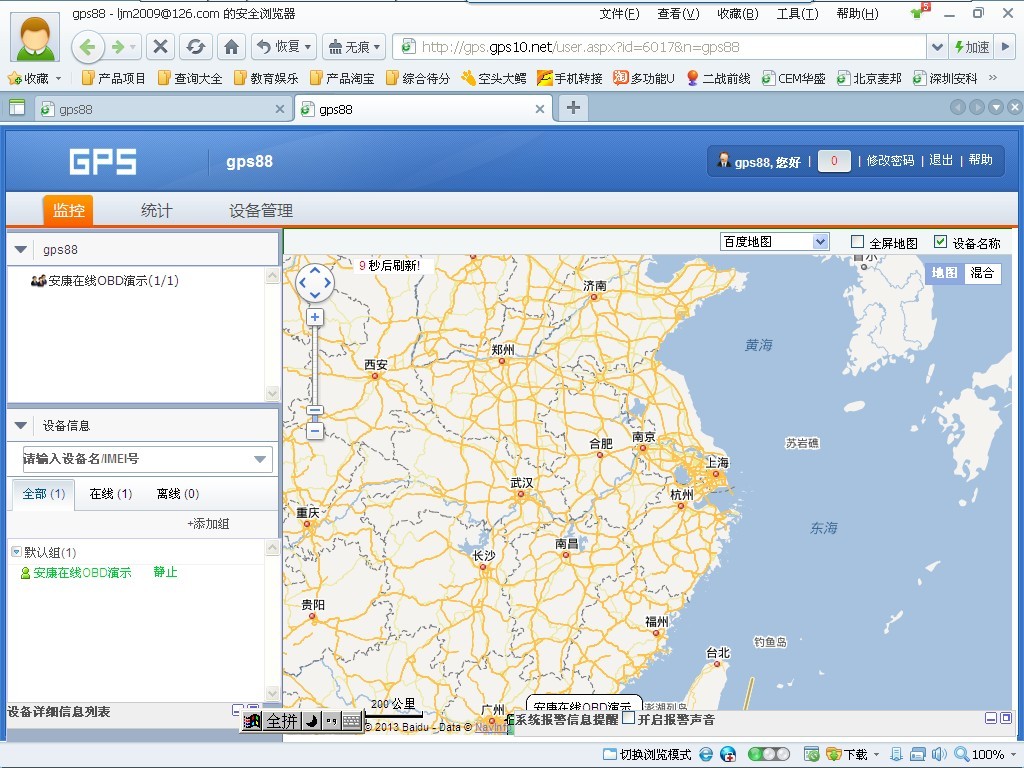Screen dimensions: 1024x768
Task: Click the message count 0 button
Action: point(834,161)
